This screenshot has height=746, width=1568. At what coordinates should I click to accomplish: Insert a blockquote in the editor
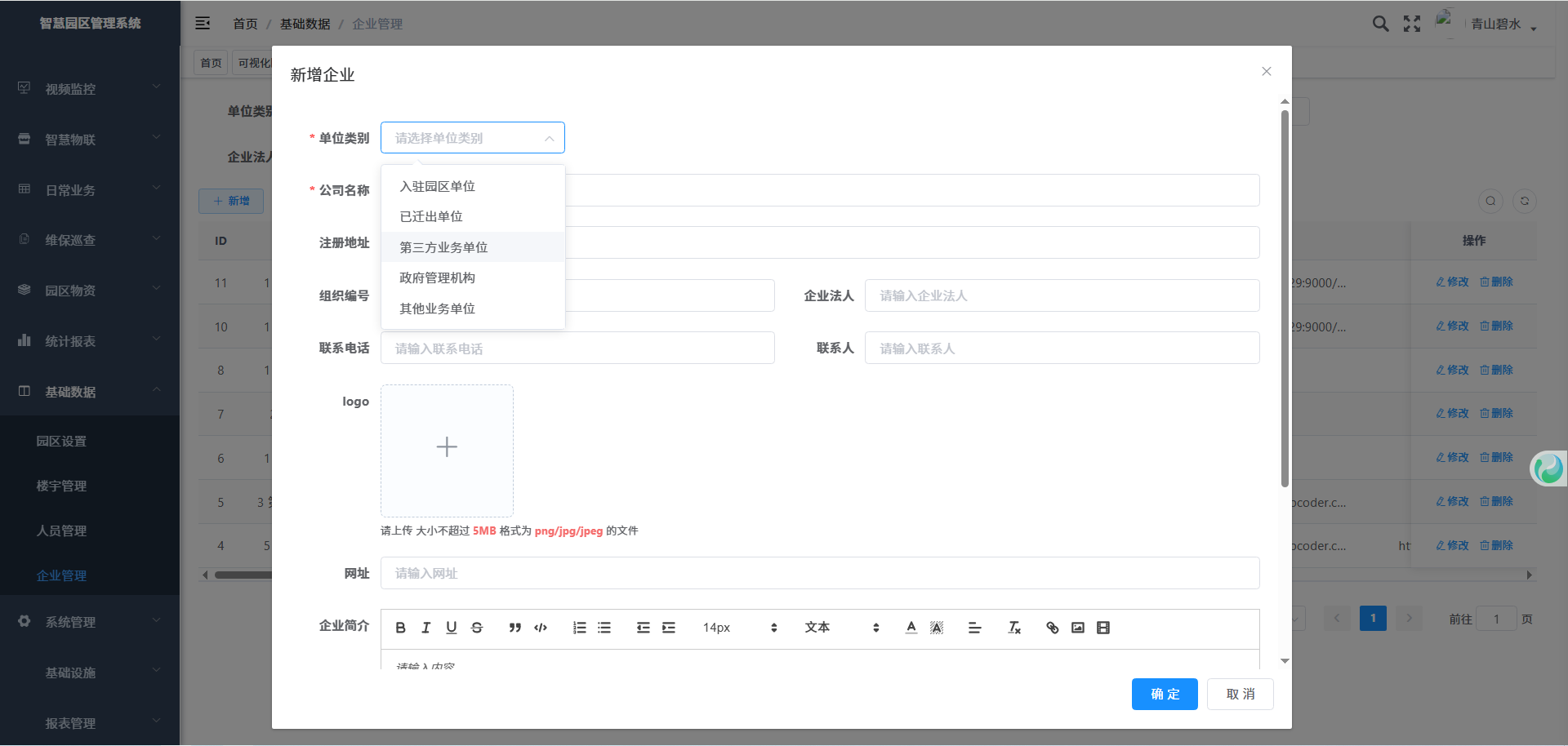(x=514, y=628)
